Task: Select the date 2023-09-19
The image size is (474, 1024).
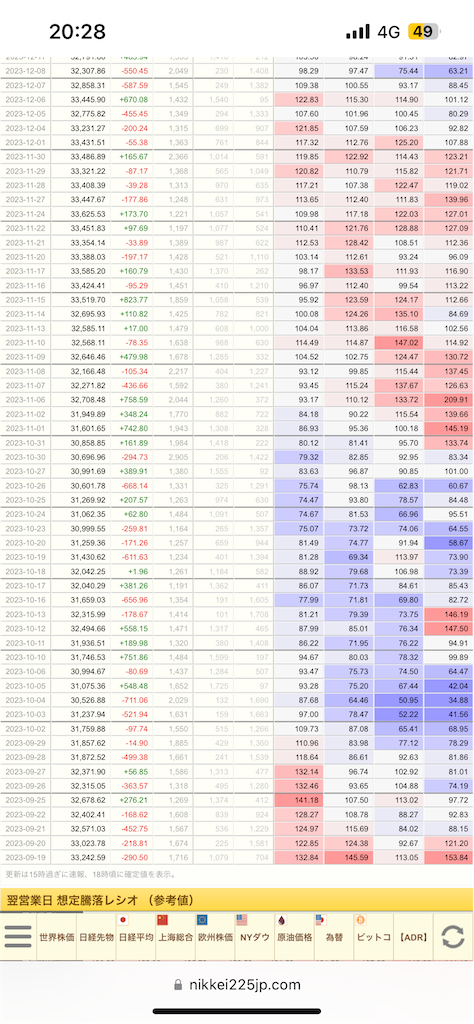Action: pos(25,857)
